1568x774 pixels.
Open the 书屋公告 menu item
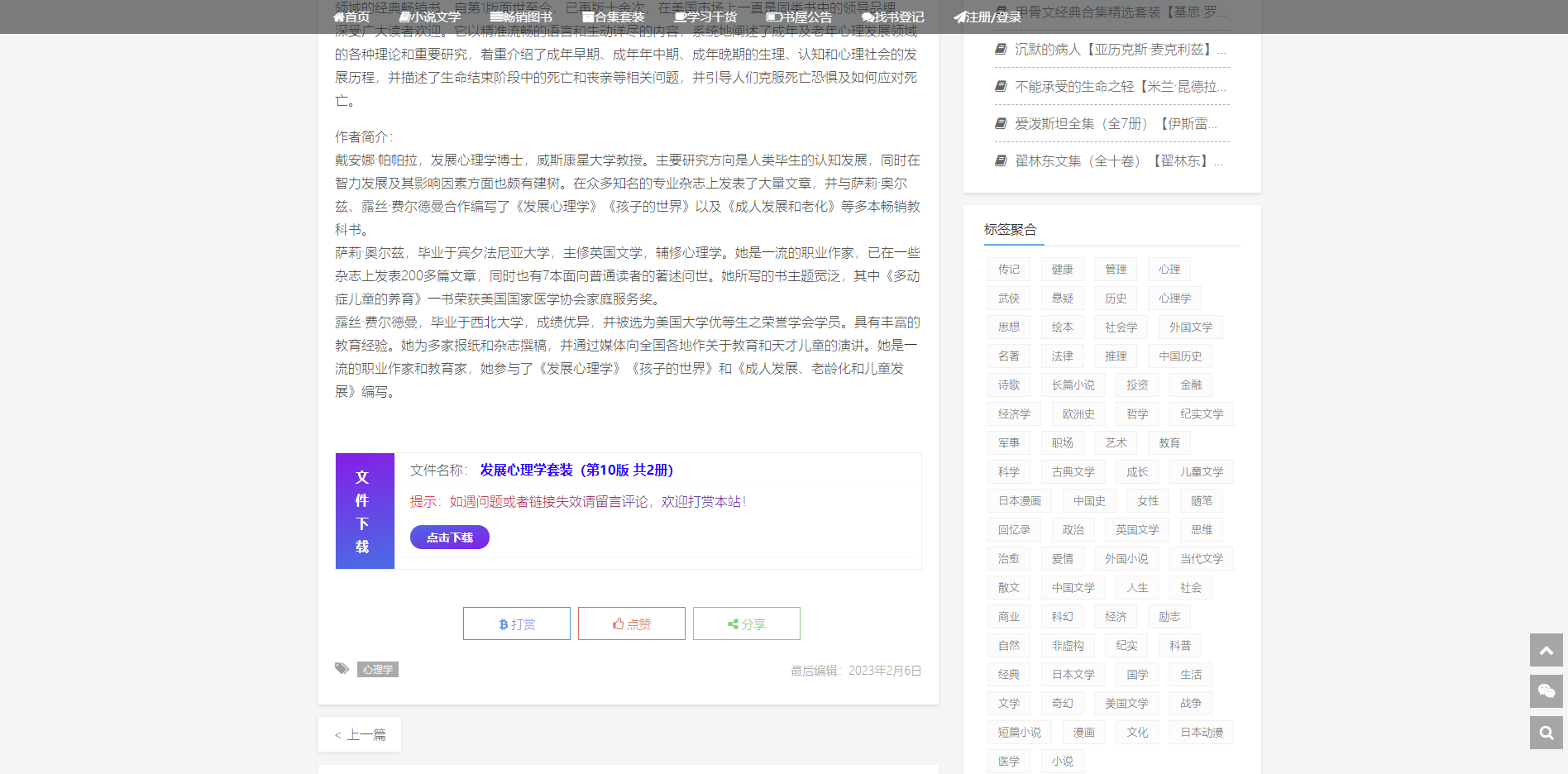(799, 17)
